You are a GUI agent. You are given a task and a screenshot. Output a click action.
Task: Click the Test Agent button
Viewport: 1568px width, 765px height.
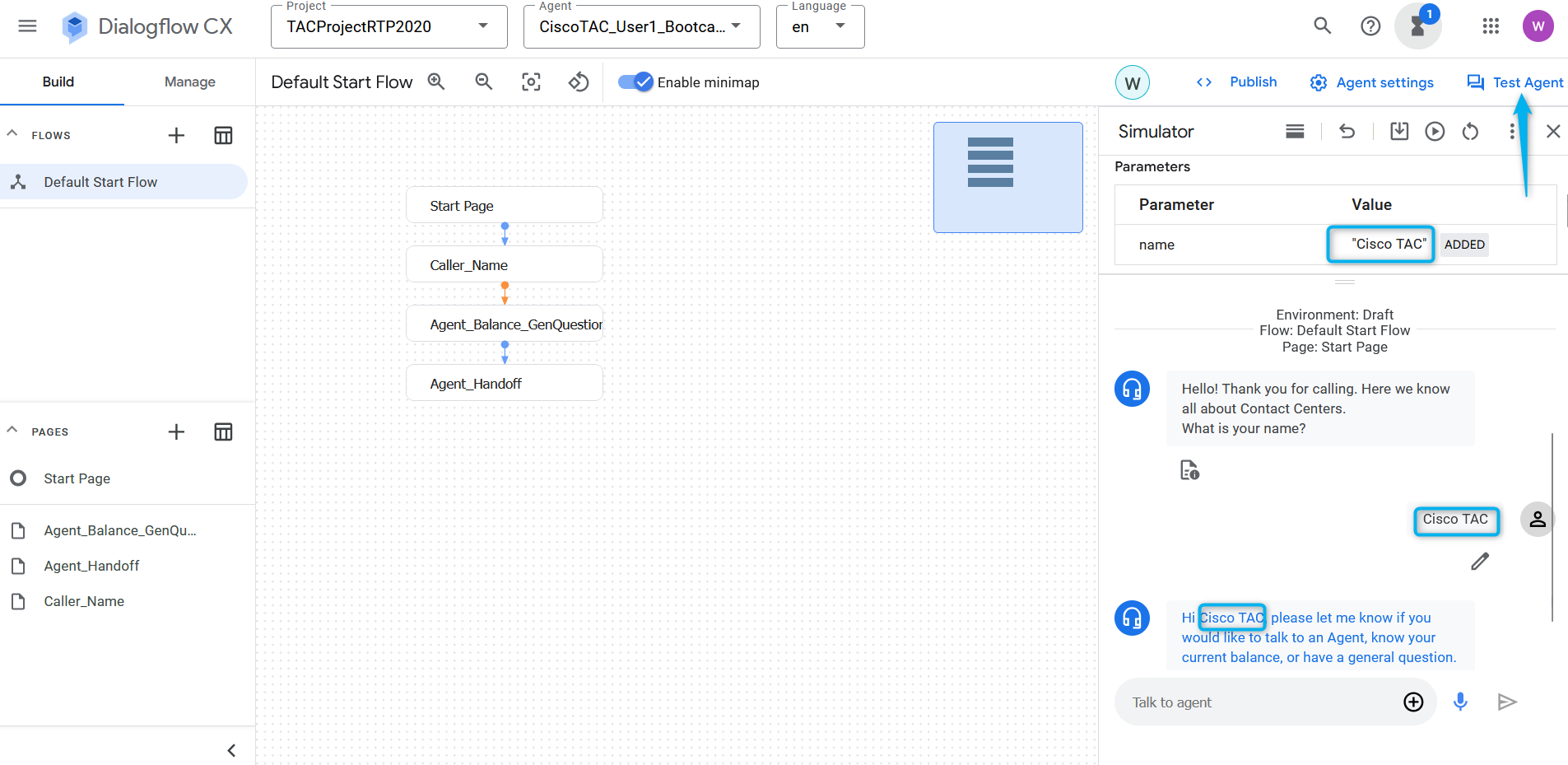point(1514,82)
